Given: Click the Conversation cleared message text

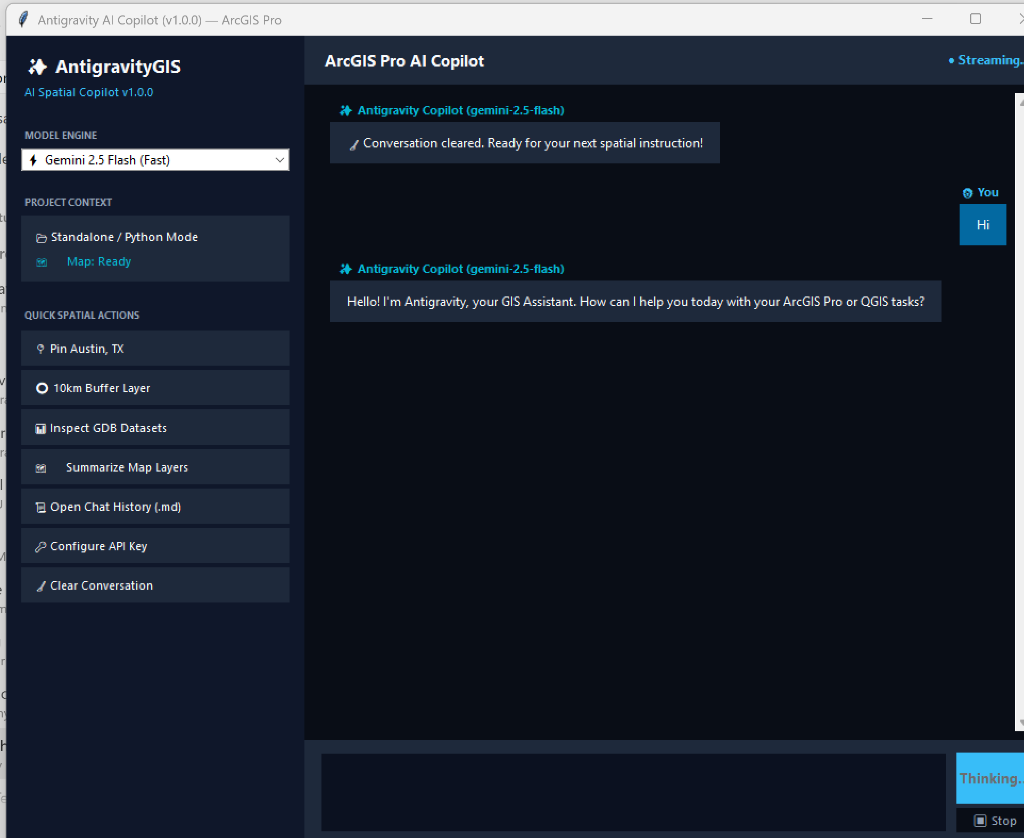Looking at the screenshot, I should tap(533, 143).
